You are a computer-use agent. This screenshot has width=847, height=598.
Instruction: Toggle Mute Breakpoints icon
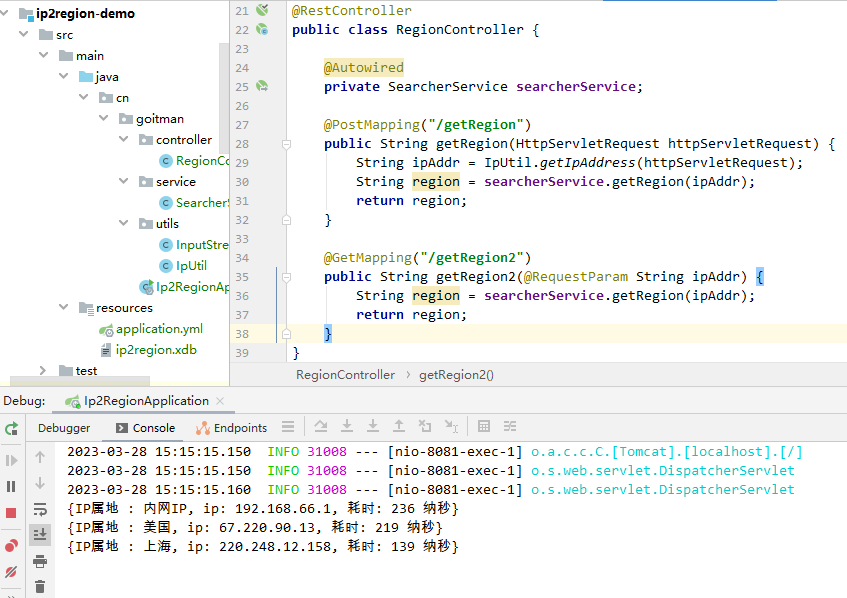(11, 573)
